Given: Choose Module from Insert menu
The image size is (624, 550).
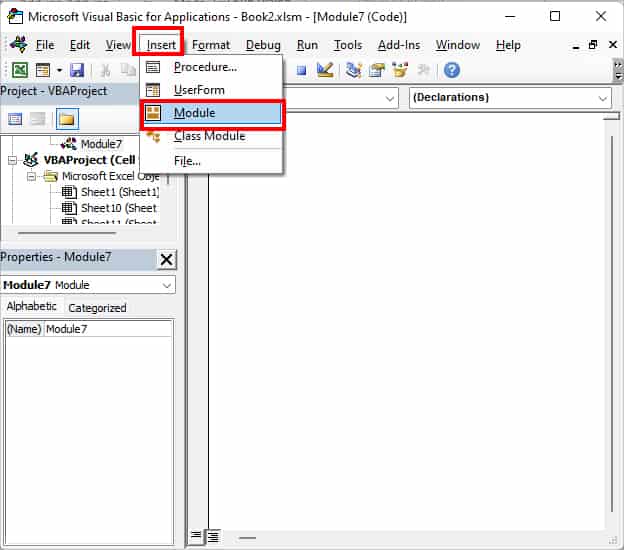Looking at the screenshot, I should [211, 113].
